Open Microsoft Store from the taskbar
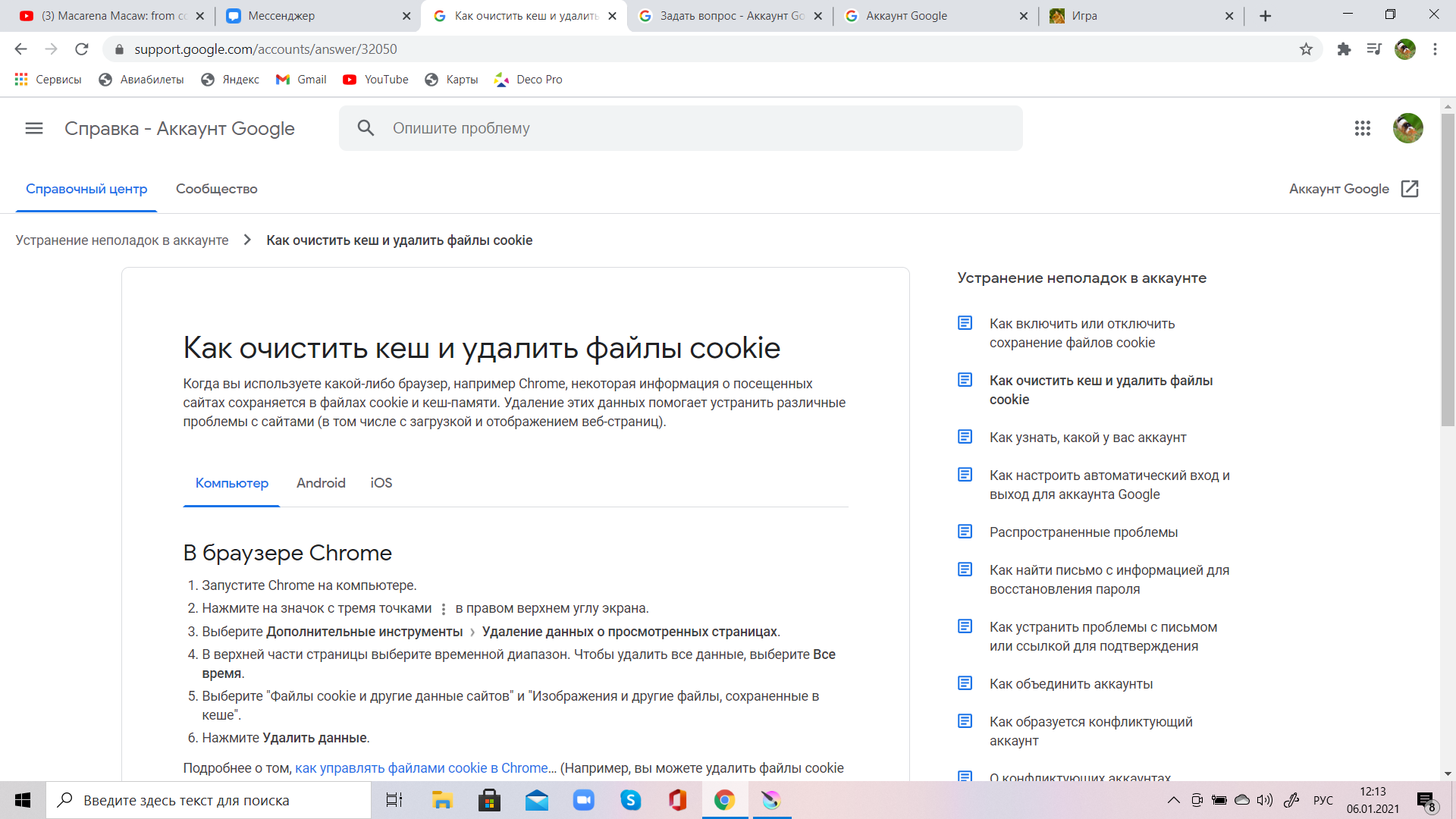The image size is (1456, 819). click(x=489, y=800)
